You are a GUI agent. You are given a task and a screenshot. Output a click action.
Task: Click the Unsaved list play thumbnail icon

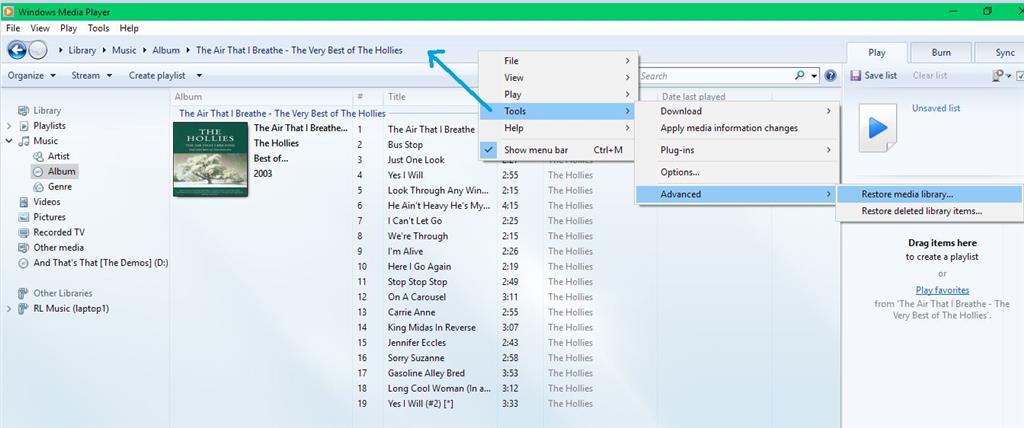(877, 127)
